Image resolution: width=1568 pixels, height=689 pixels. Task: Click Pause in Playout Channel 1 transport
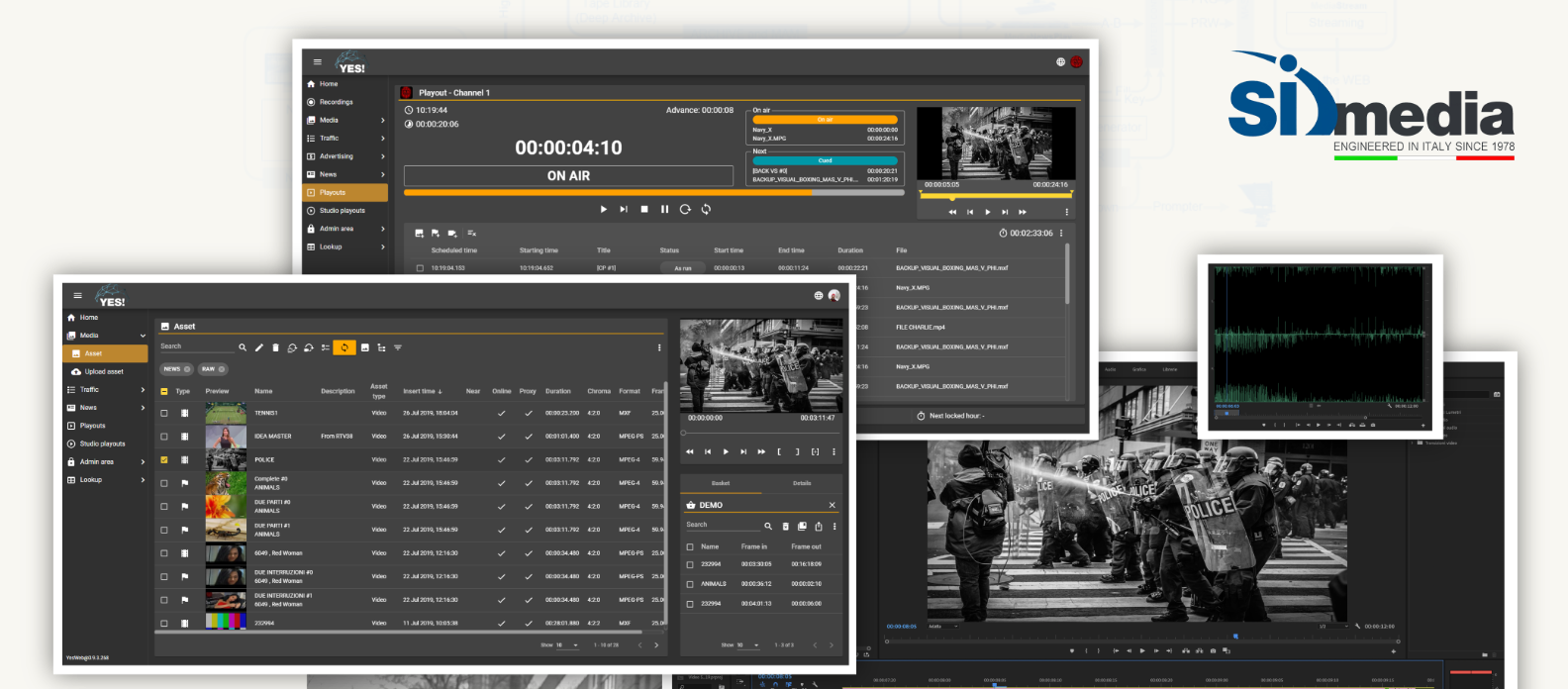click(x=665, y=209)
